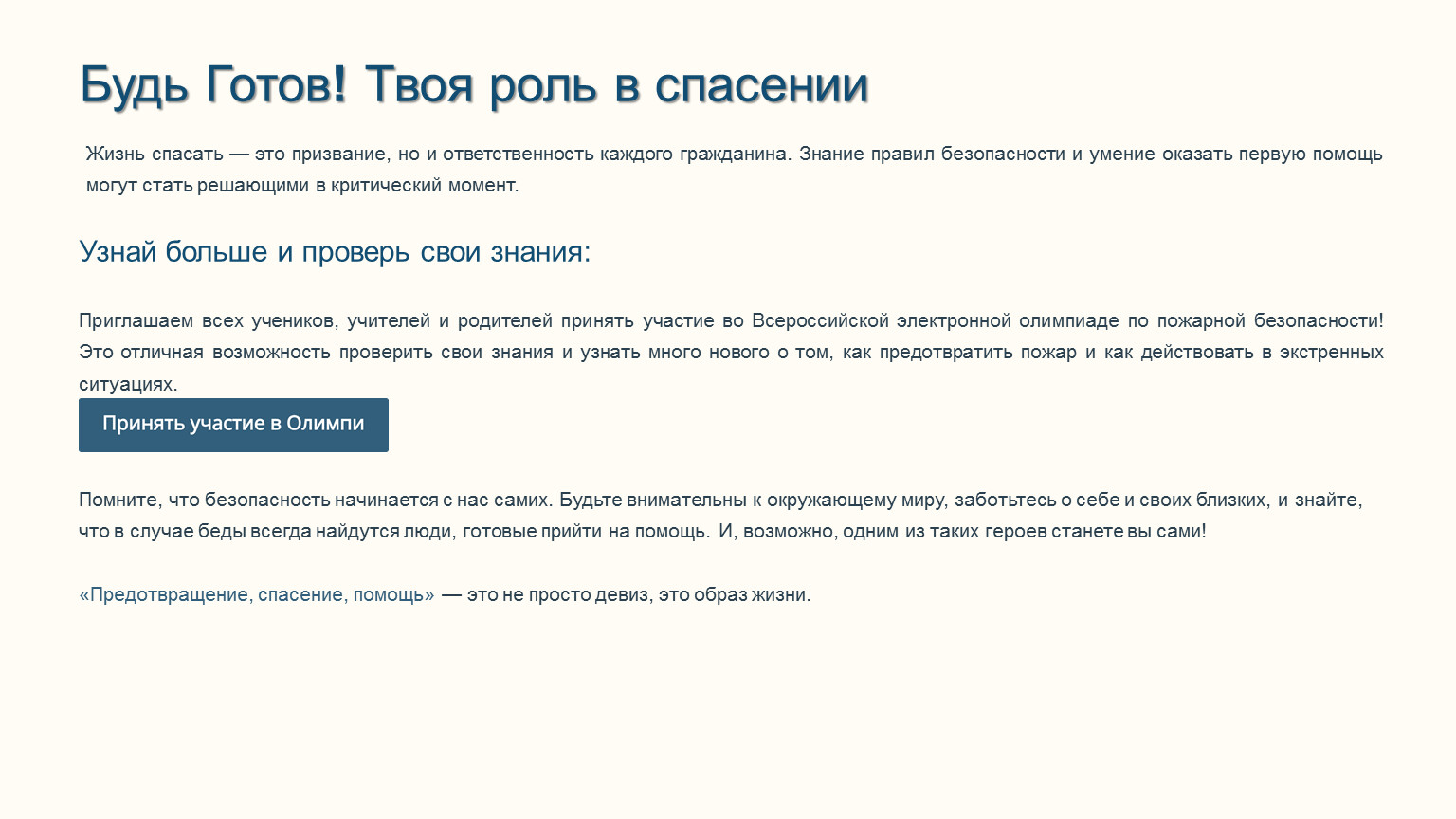Screen dimensions: 1456x819
Task: Click the word "Помните" in the closing paragraph
Action: 119,500
